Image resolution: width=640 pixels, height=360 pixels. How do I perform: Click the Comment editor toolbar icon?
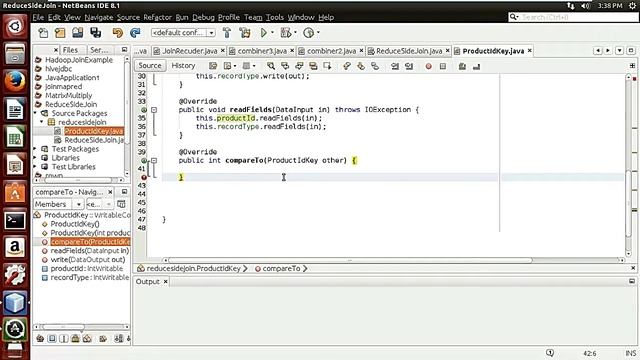click(462, 66)
